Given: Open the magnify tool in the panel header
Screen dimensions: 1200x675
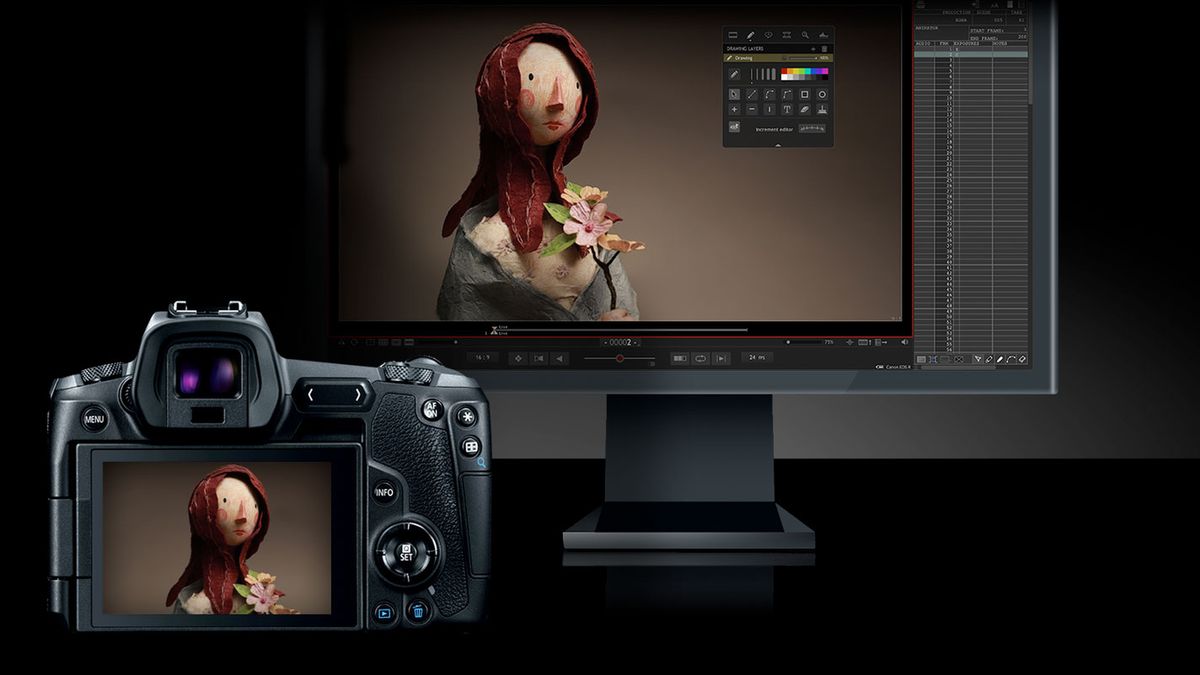Looking at the screenshot, I should 806,34.
